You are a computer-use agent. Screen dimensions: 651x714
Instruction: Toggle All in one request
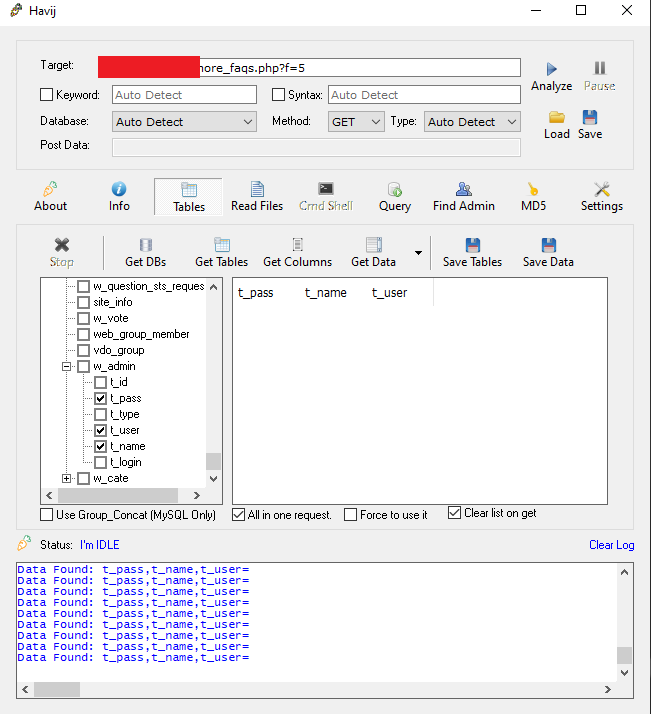239,515
